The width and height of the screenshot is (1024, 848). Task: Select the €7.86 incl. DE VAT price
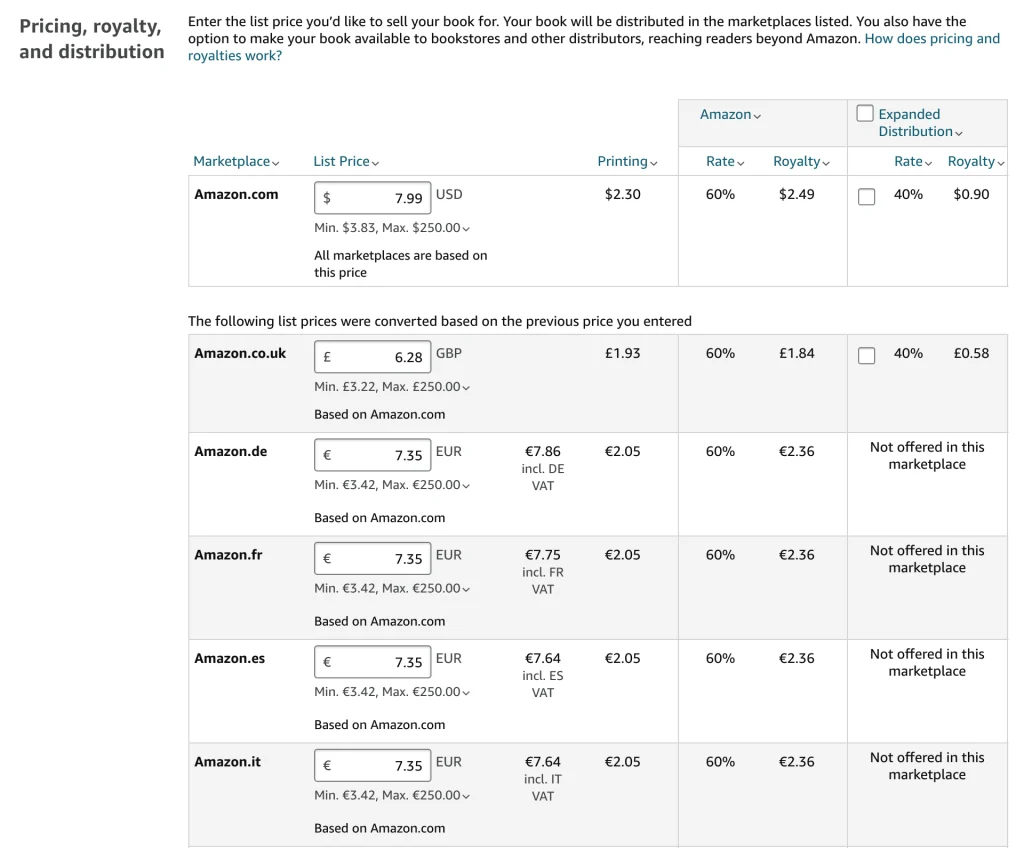[543, 468]
